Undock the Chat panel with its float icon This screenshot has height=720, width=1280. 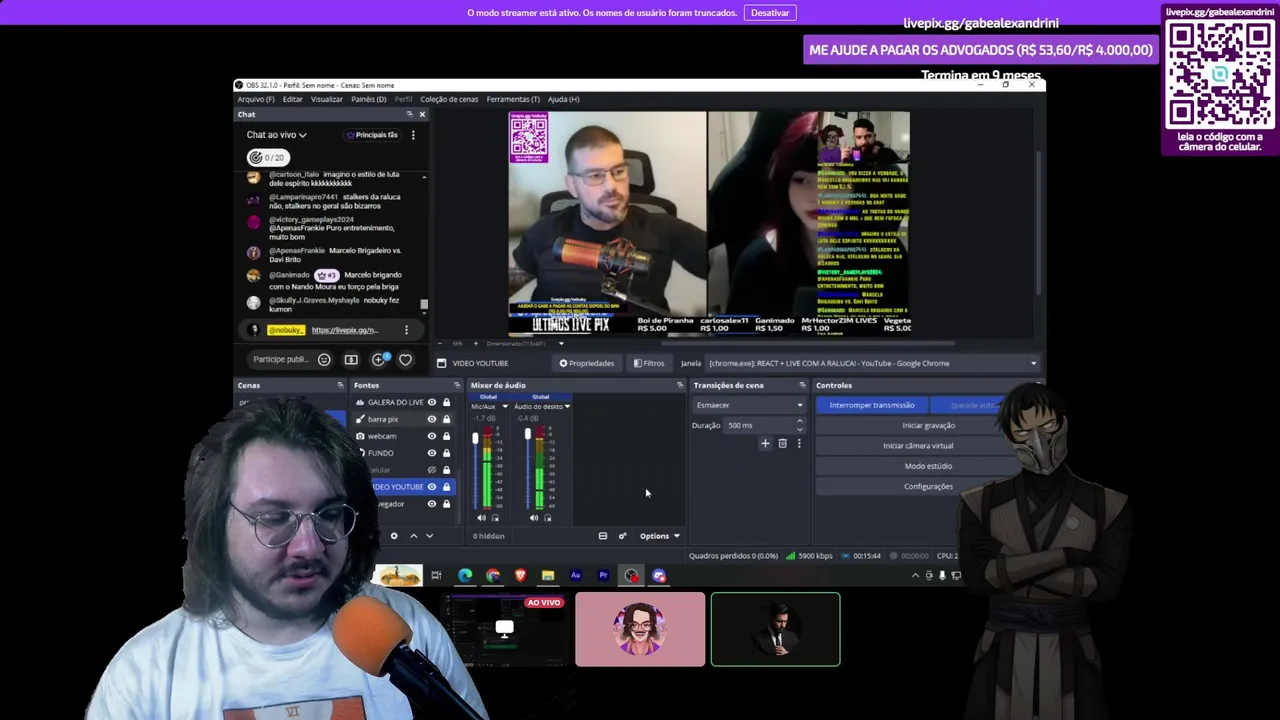[x=409, y=114]
